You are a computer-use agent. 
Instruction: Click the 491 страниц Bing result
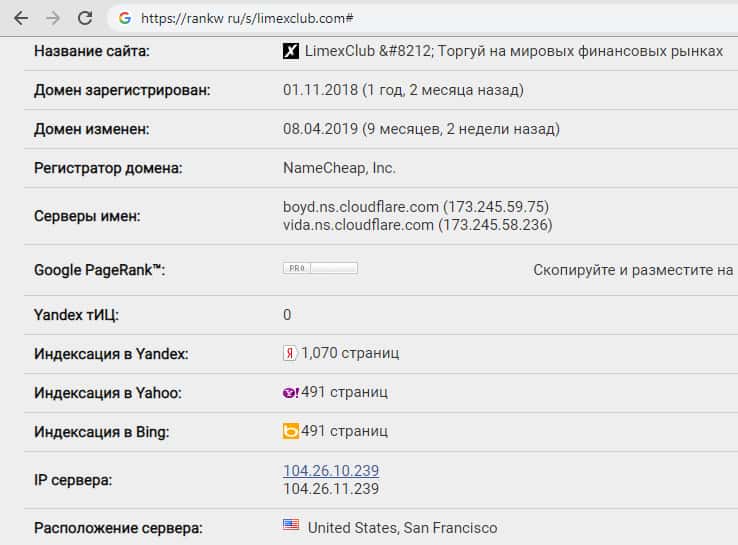point(344,432)
